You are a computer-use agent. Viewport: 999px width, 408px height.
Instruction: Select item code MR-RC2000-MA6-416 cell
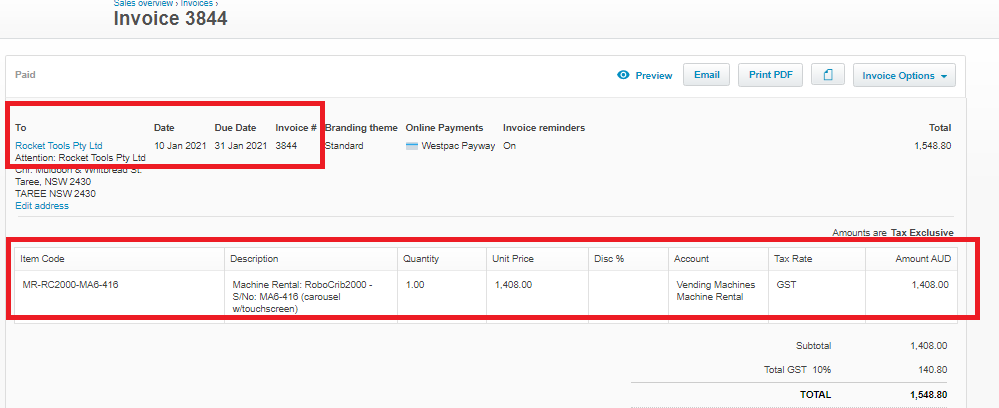pos(120,296)
